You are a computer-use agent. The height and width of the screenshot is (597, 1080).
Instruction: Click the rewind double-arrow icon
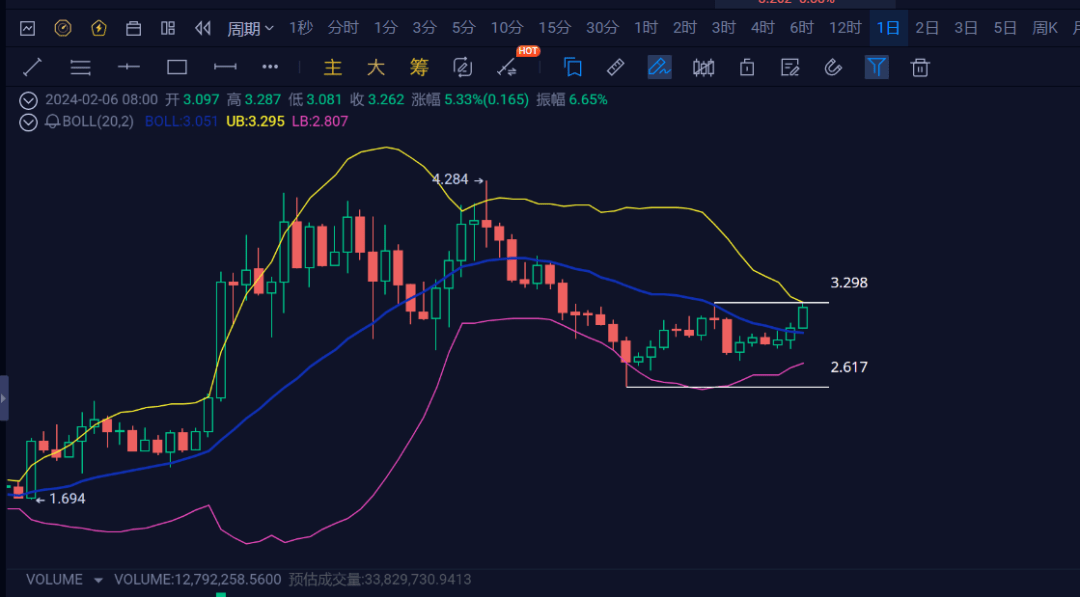tap(202, 28)
